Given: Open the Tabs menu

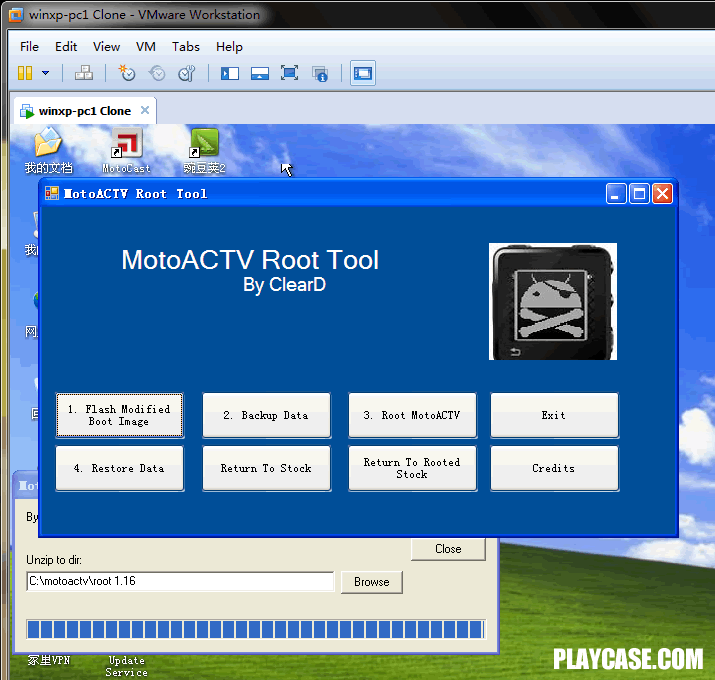Looking at the screenshot, I should 186,47.
